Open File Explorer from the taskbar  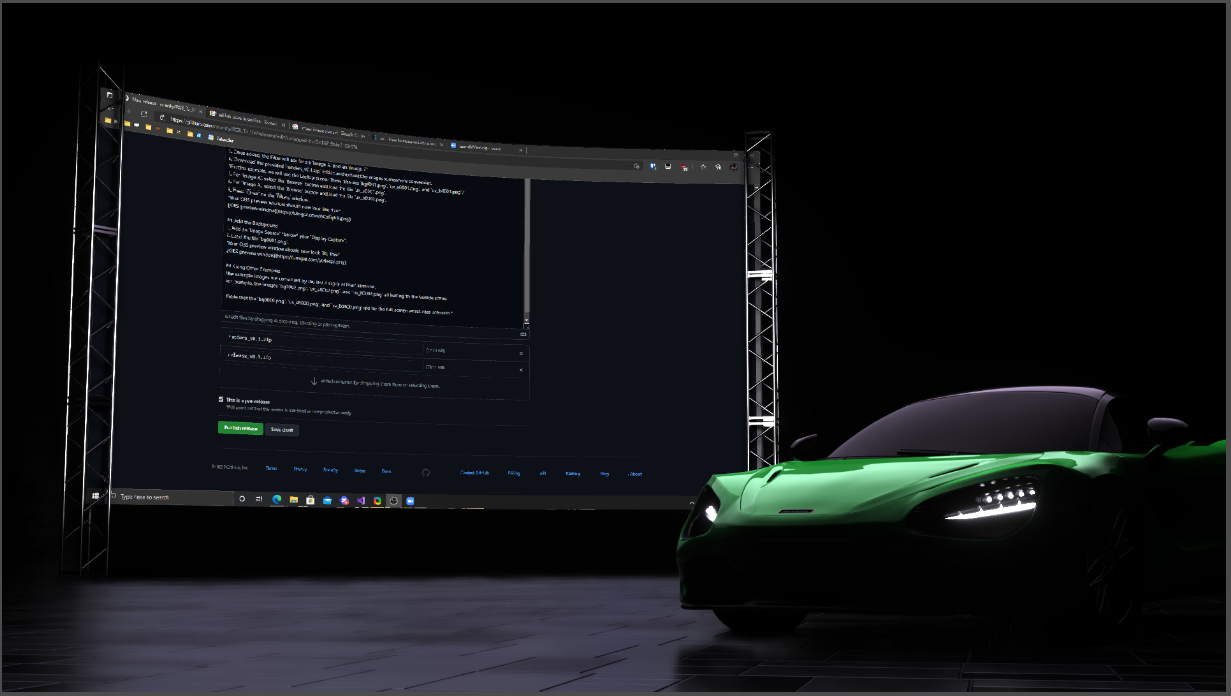click(x=294, y=500)
